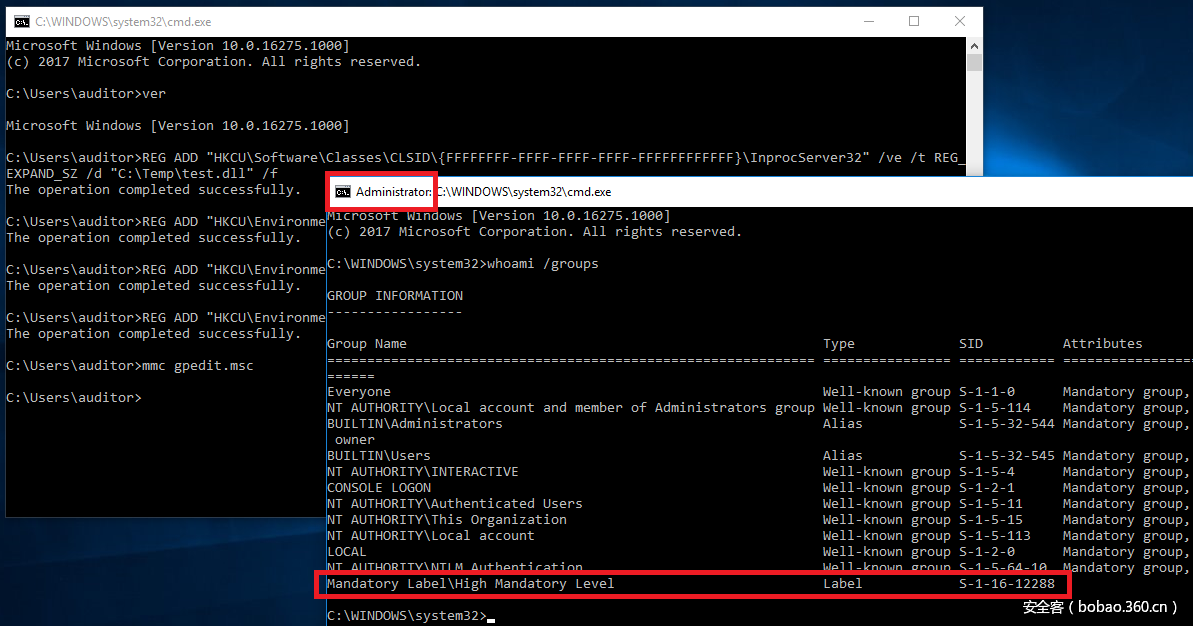Click the 'Label' type in the Mandatory Label row

(x=842, y=584)
